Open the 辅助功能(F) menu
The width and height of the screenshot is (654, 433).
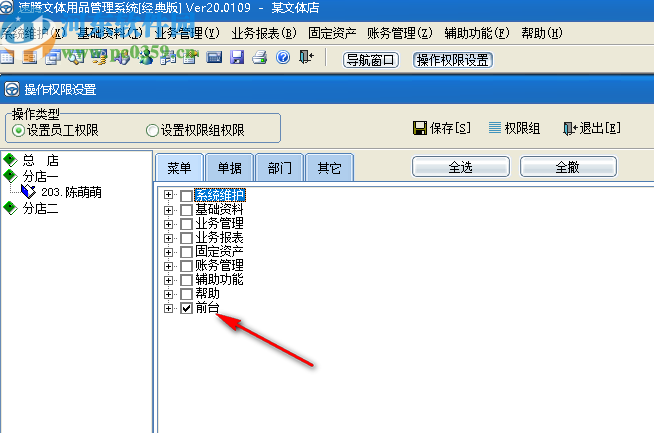pos(477,33)
